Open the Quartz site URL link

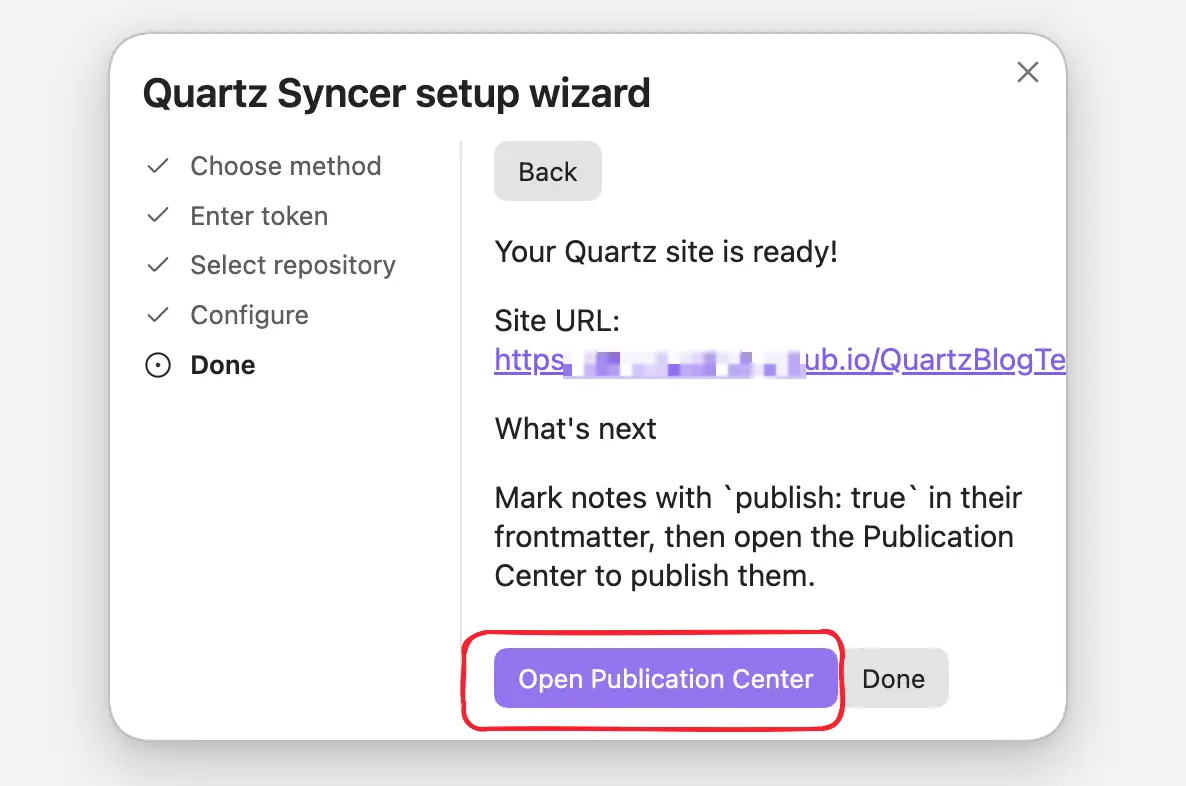[x=780, y=360]
